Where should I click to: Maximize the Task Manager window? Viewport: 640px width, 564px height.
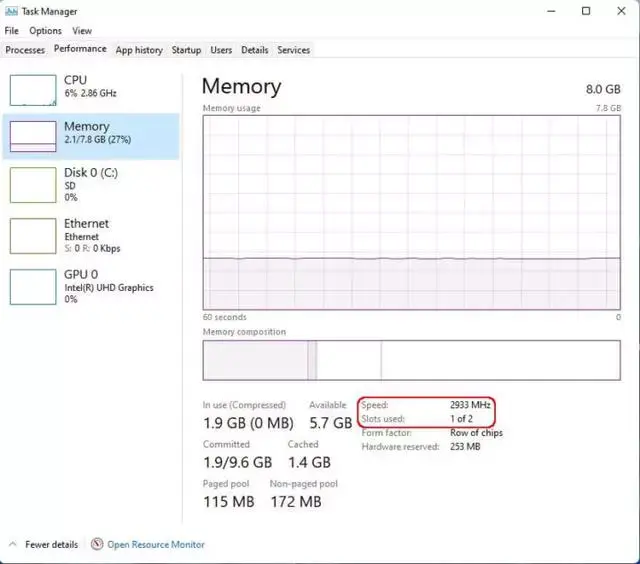(x=586, y=11)
